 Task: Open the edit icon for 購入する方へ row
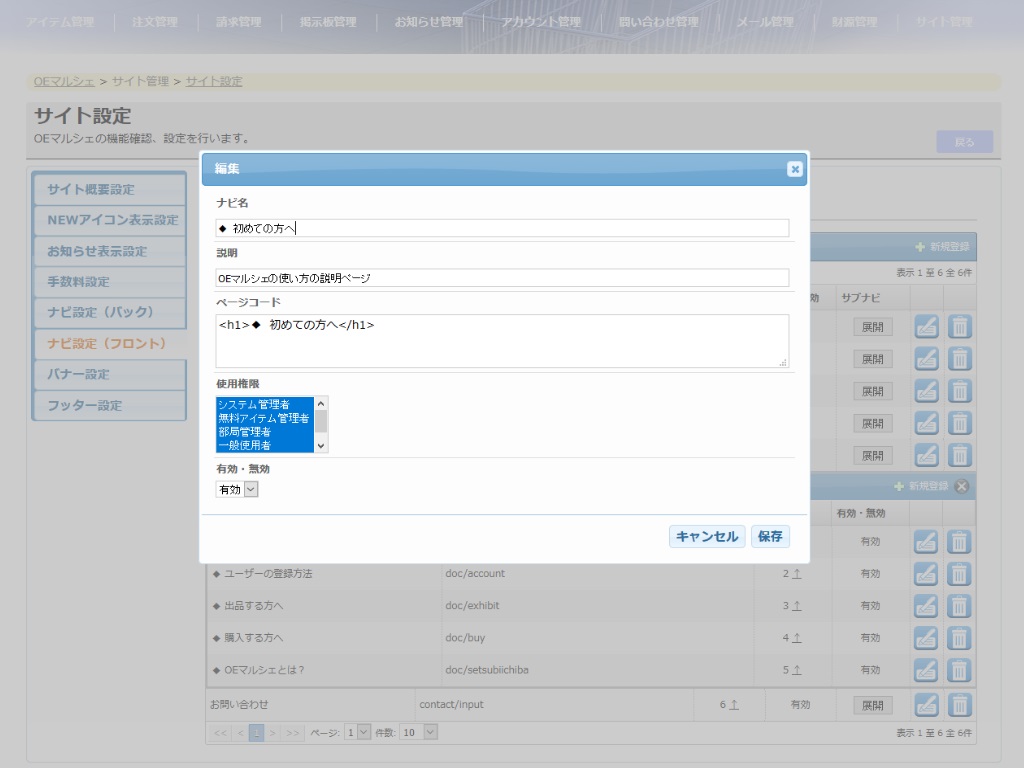pyautogui.click(x=927, y=638)
